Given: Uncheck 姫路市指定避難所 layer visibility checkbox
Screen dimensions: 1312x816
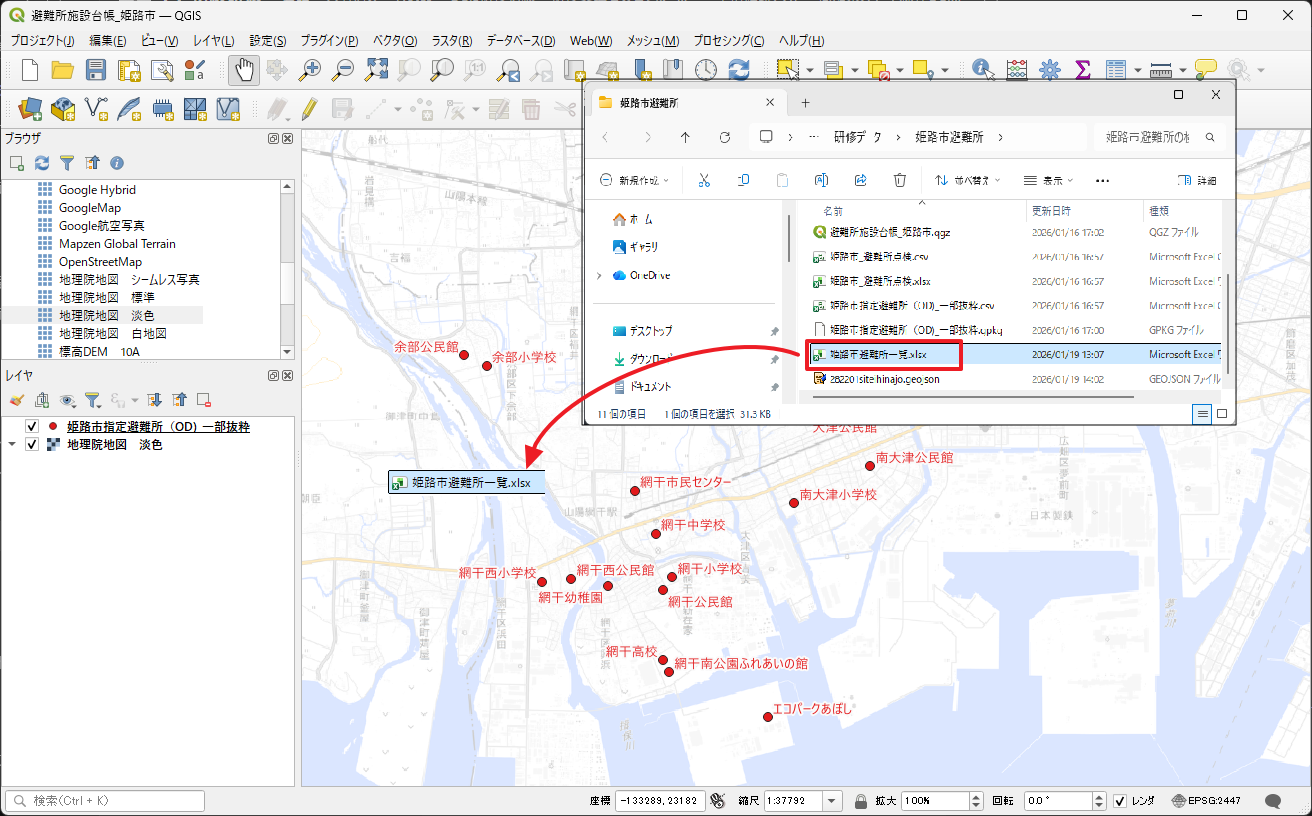Looking at the screenshot, I should (32, 427).
